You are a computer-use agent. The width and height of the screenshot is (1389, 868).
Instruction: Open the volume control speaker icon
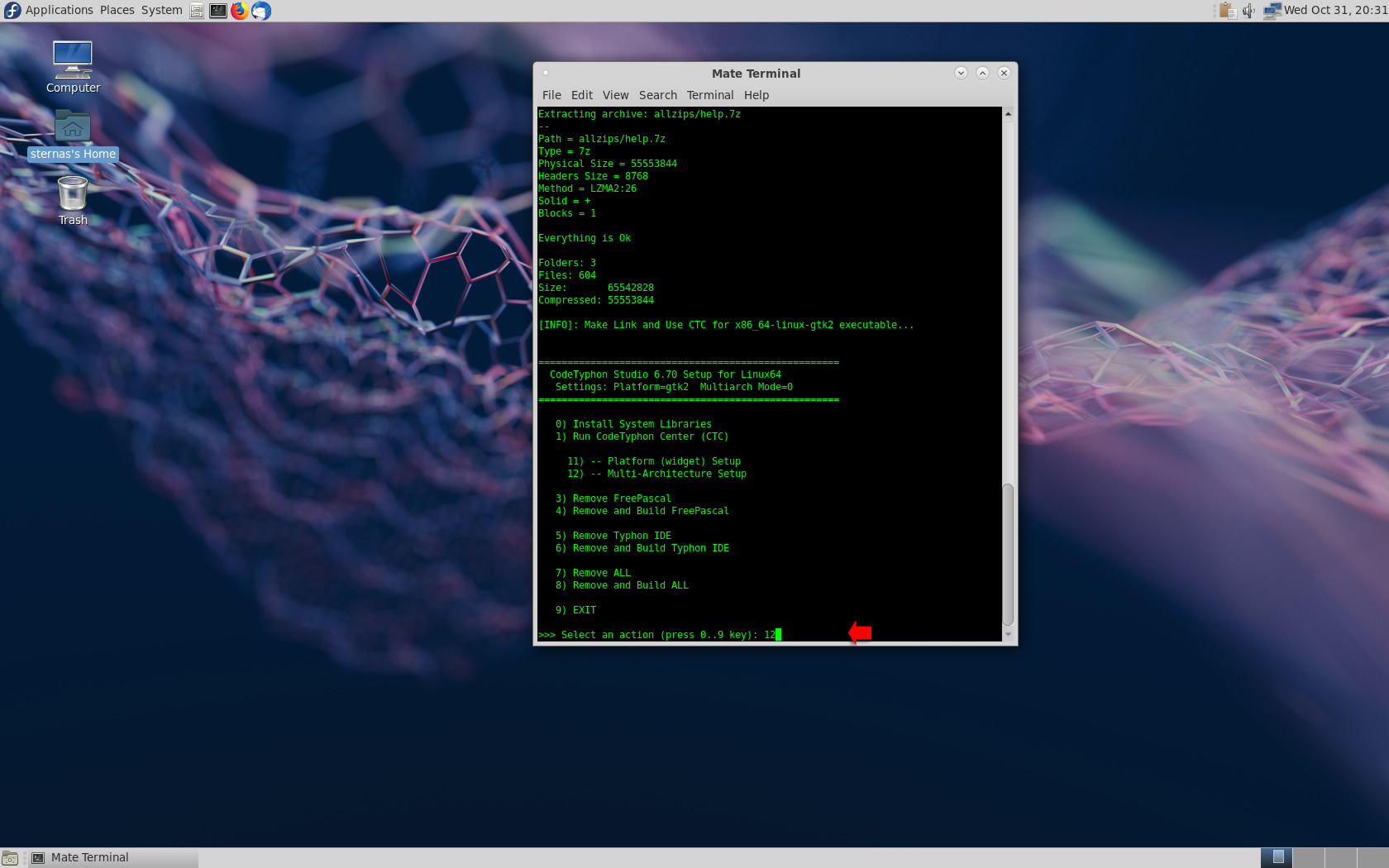click(1248, 11)
